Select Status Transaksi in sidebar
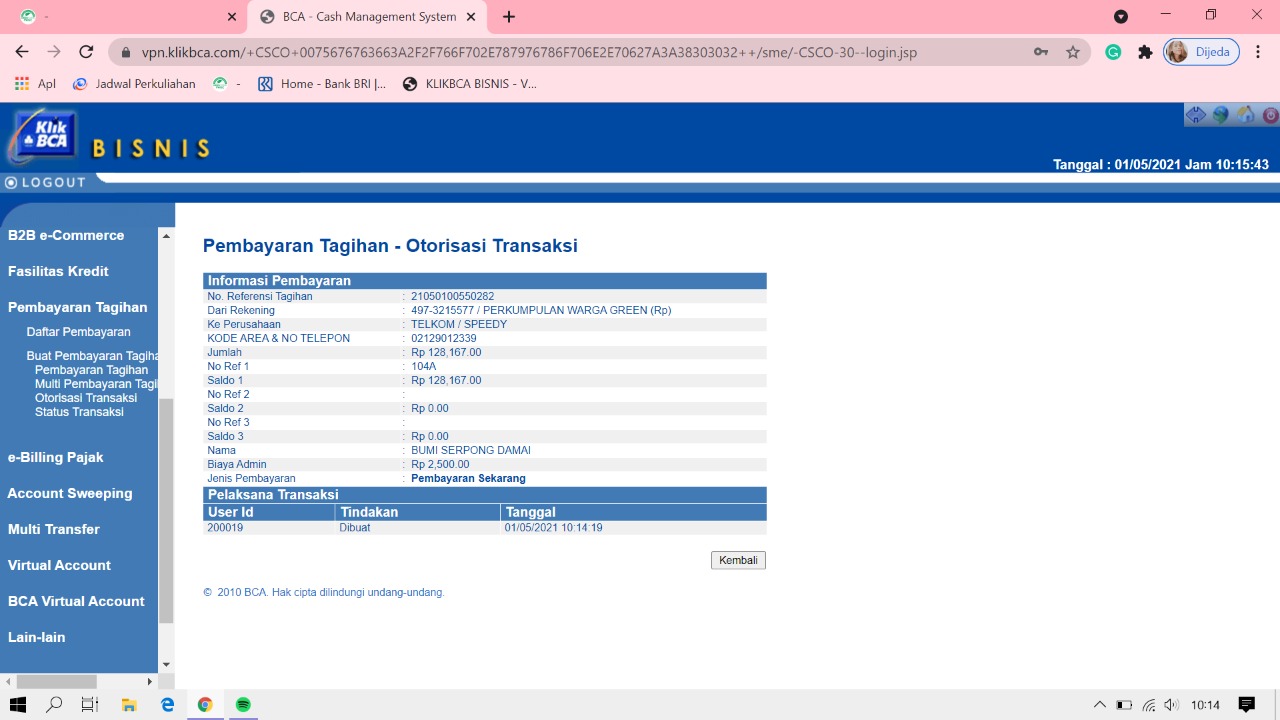Image resolution: width=1280 pixels, height=720 pixels. pyautogui.click(x=79, y=412)
